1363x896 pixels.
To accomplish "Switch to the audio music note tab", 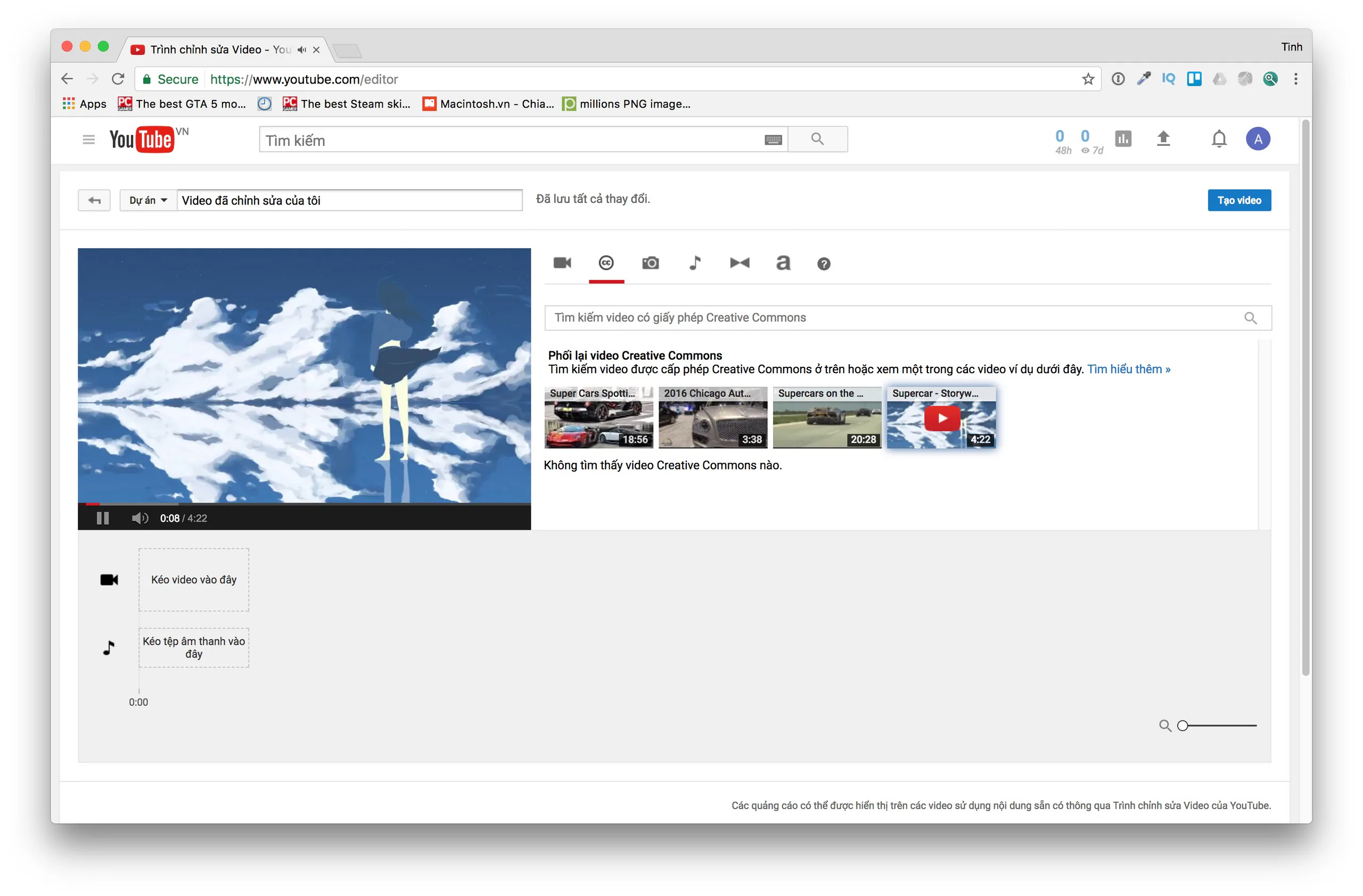I will pyautogui.click(x=695, y=263).
